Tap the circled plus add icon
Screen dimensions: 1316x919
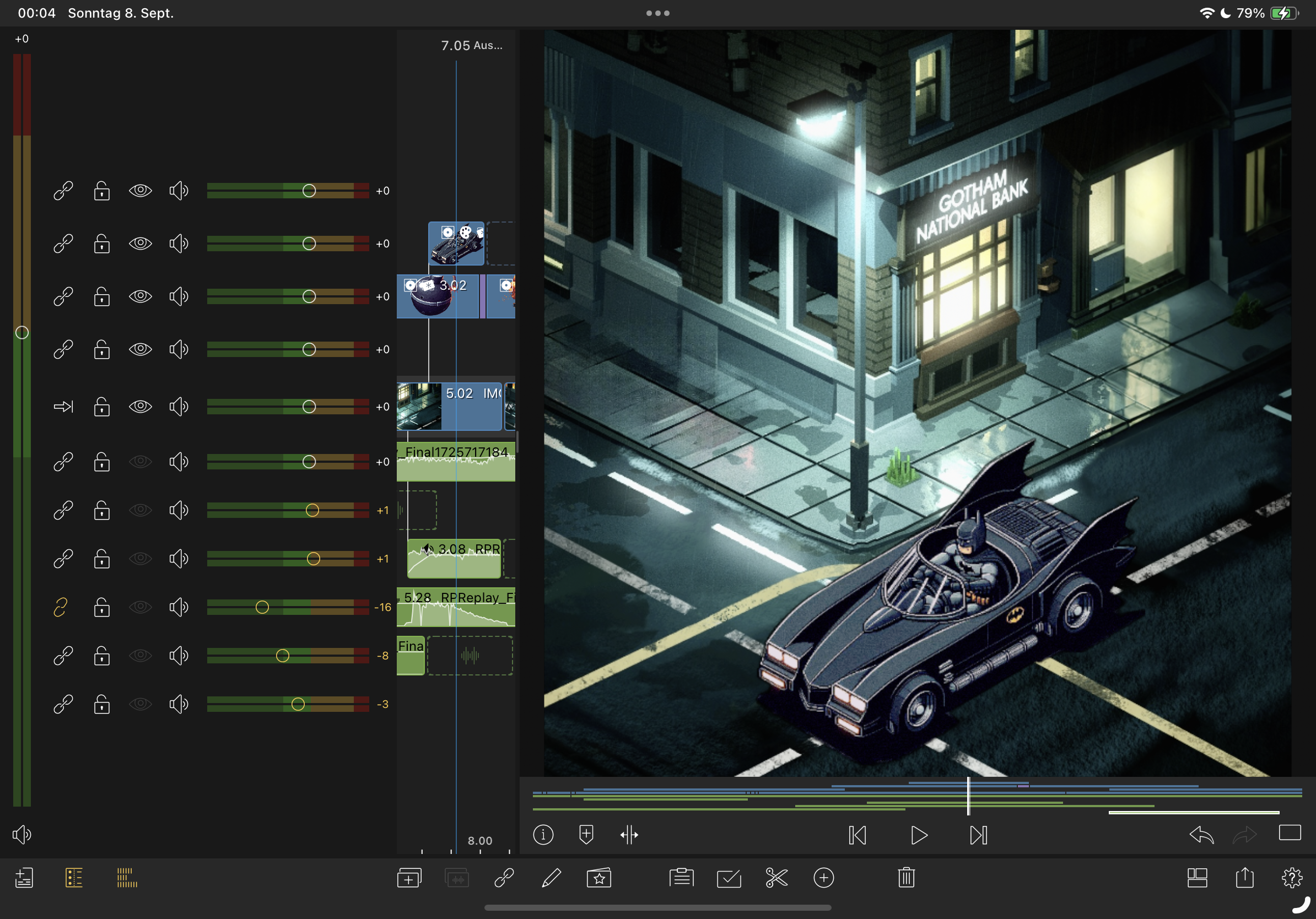(x=824, y=878)
